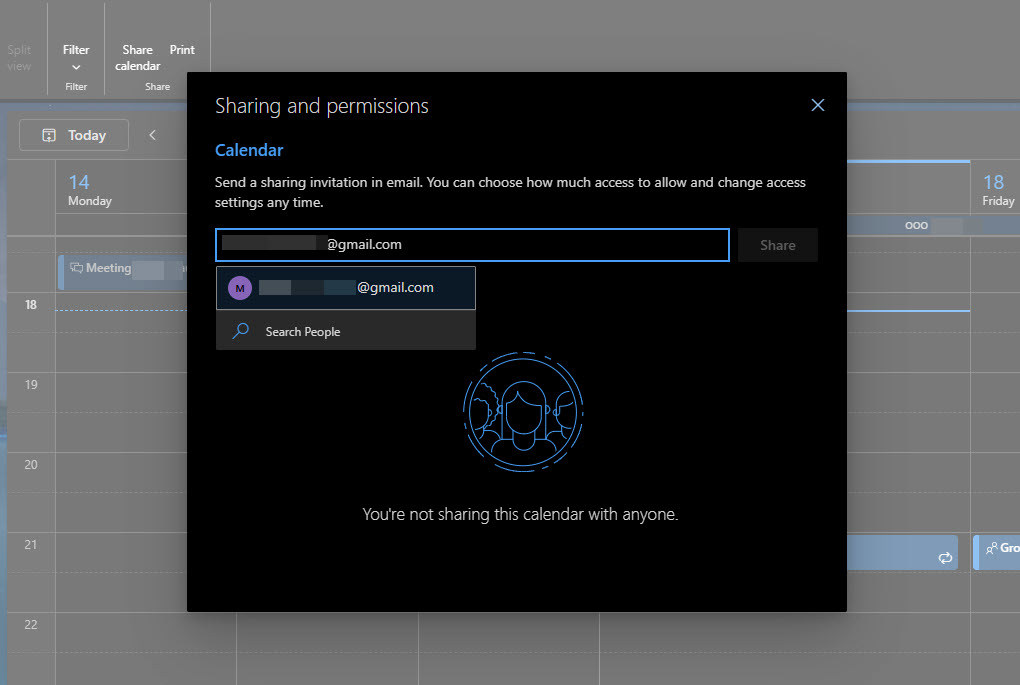This screenshot has height=685, width=1020.
Task: Choose Search People in the suggestions
Action: click(345, 331)
